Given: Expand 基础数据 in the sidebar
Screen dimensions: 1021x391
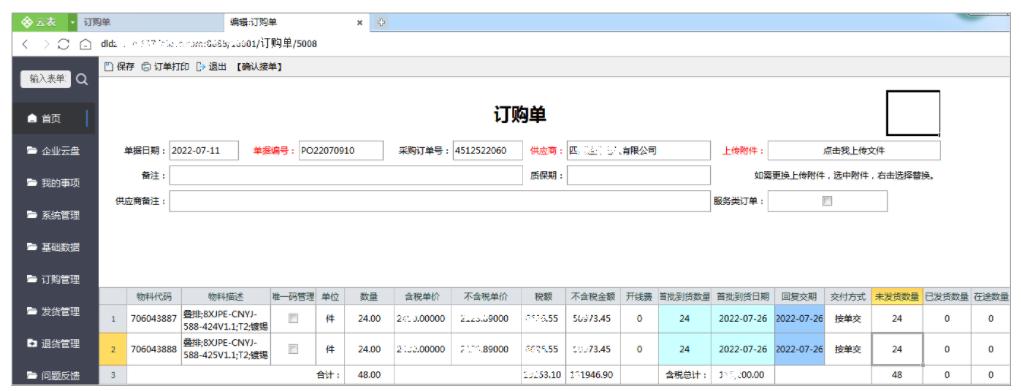Looking at the screenshot, I should click(53, 248).
